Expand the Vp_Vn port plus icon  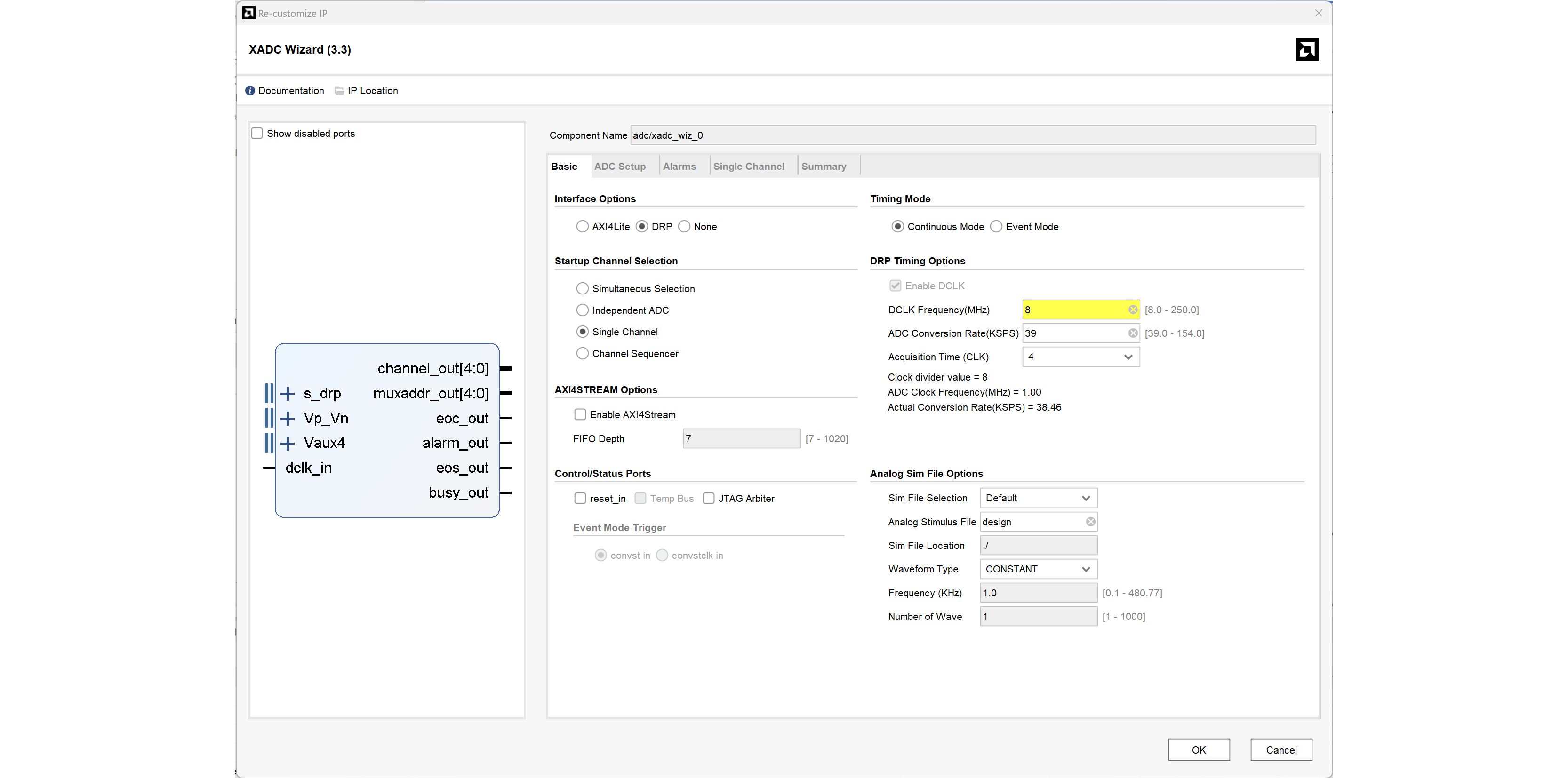288,419
